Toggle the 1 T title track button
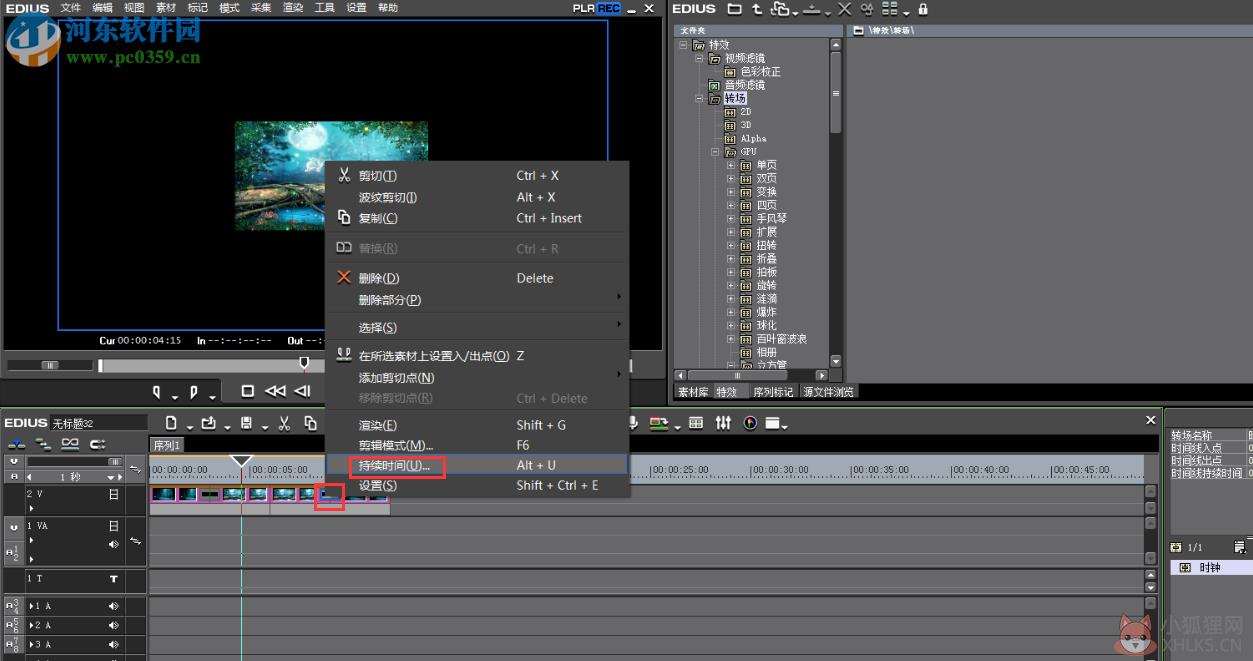Screen dimensions: 1253x661 (114, 578)
